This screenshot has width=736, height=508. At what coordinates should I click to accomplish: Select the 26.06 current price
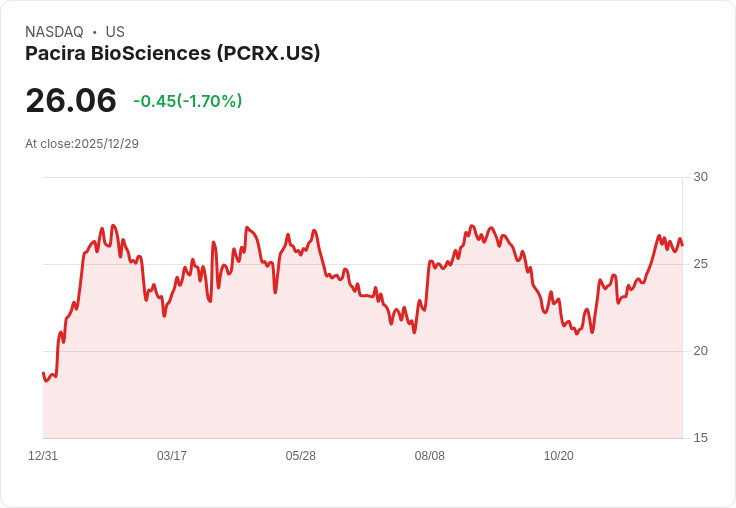click(x=71, y=100)
